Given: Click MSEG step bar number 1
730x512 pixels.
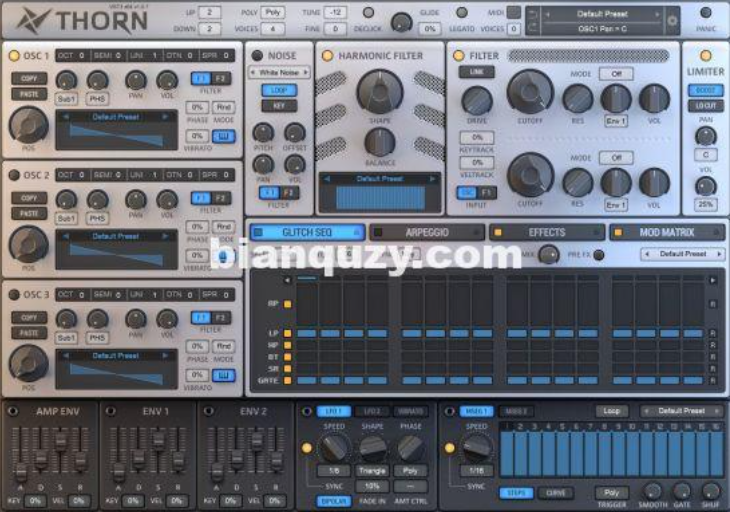Looking at the screenshot, I should [507, 453].
